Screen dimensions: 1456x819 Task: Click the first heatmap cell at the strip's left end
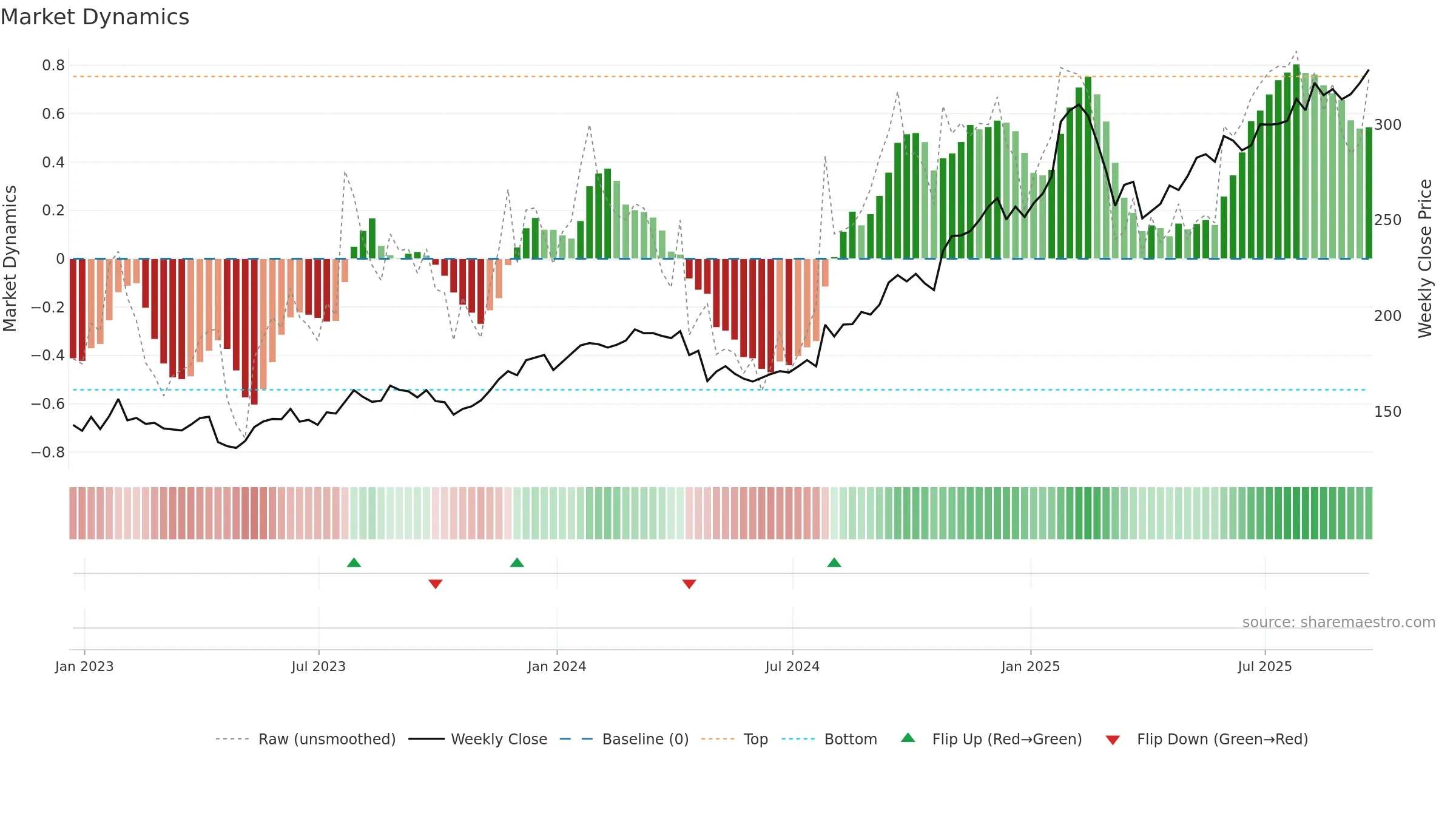[73, 513]
